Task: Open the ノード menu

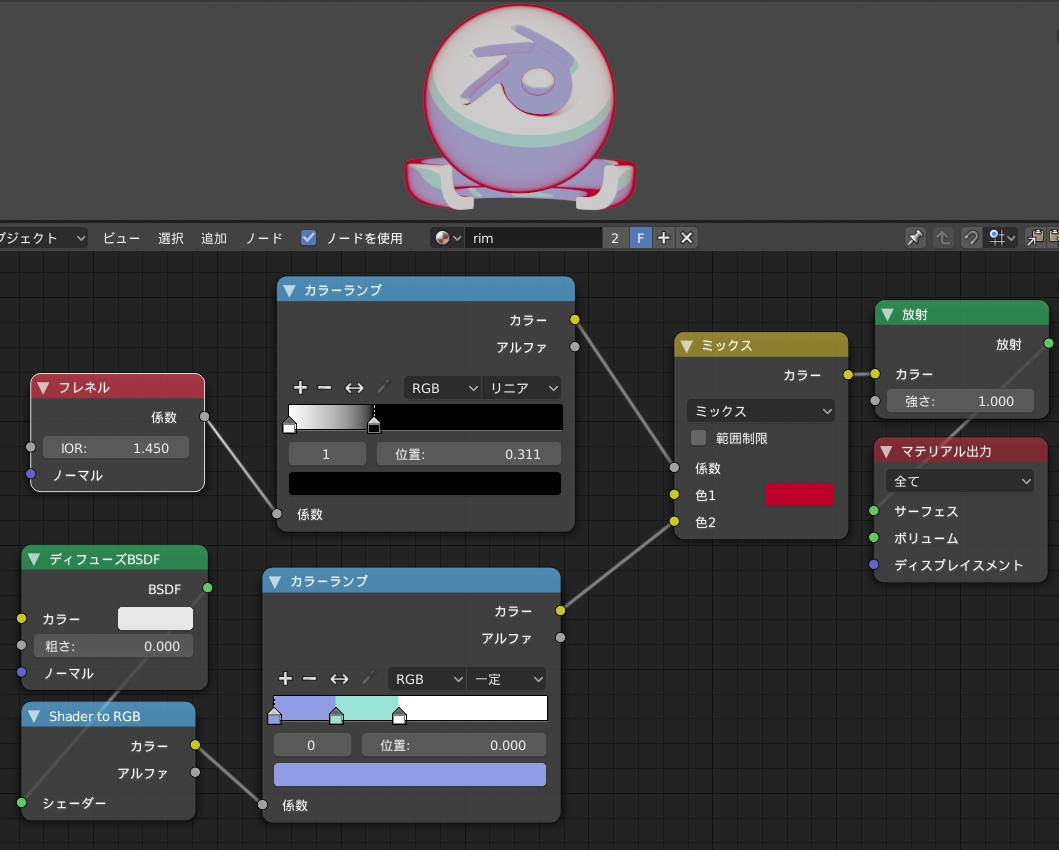Action: pos(263,238)
